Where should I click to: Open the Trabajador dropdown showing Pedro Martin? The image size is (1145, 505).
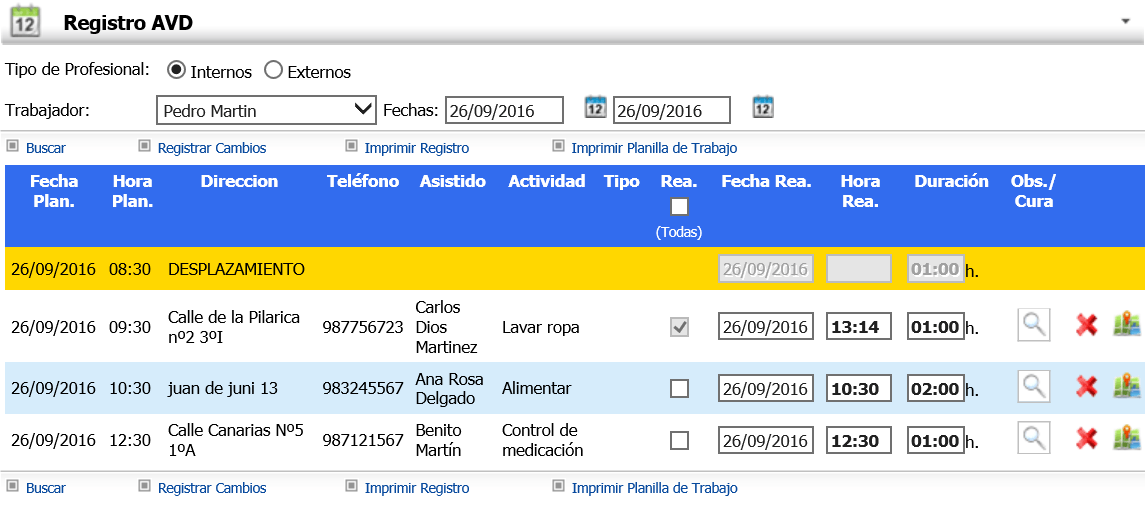[267, 110]
